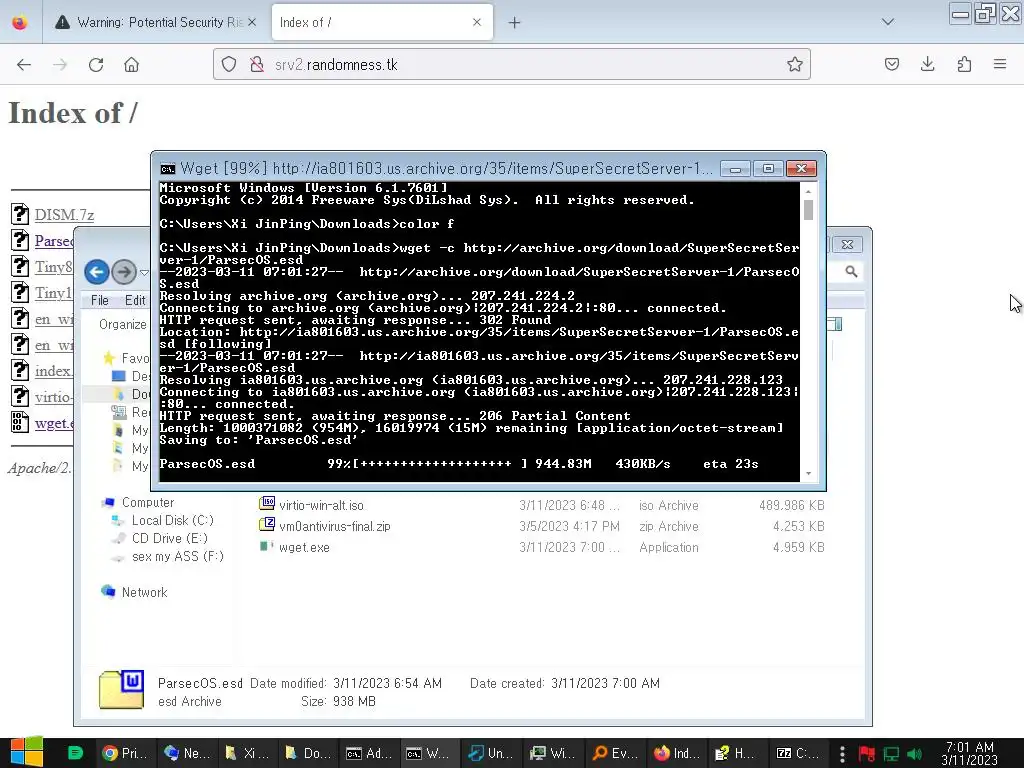Switch to the 'Un...' taskbar button

point(490,754)
